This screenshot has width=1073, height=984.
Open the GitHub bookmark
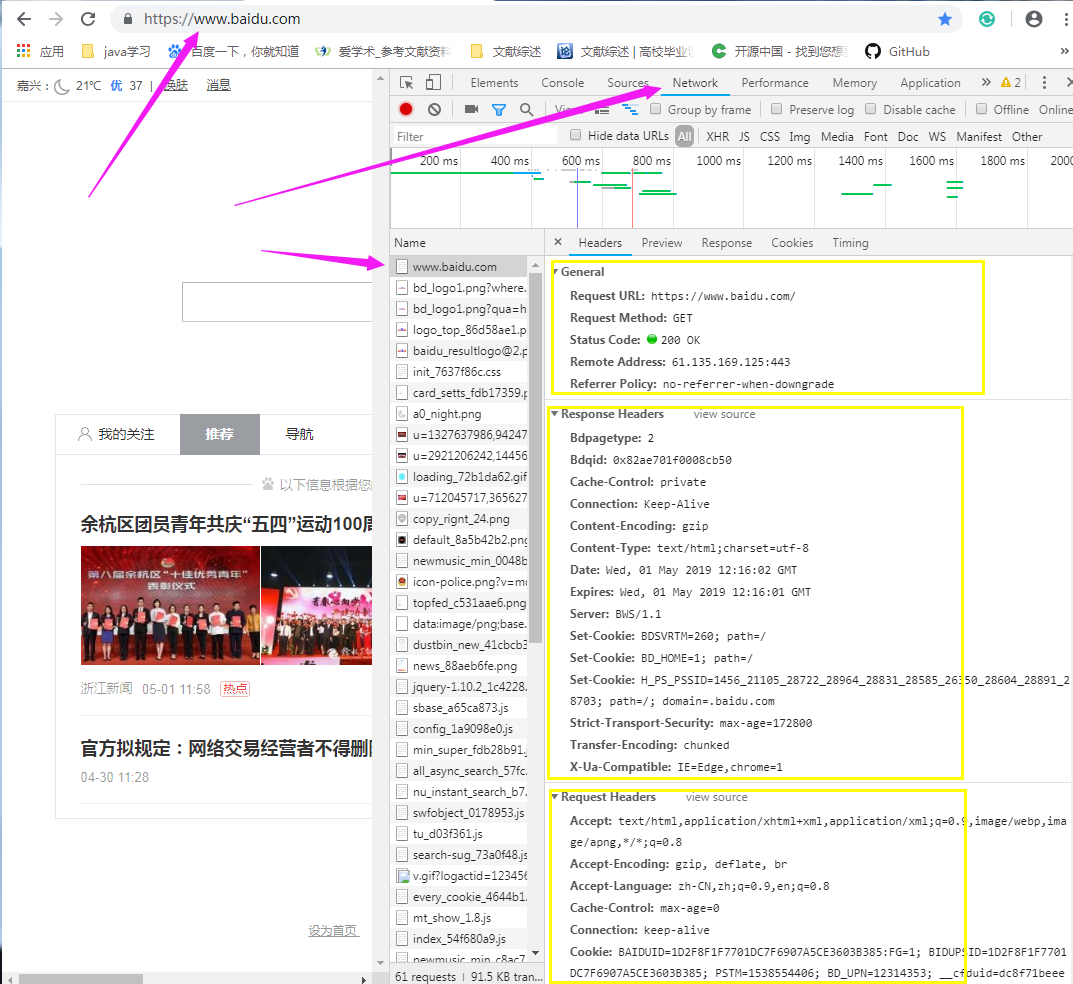pyautogui.click(x=897, y=51)
